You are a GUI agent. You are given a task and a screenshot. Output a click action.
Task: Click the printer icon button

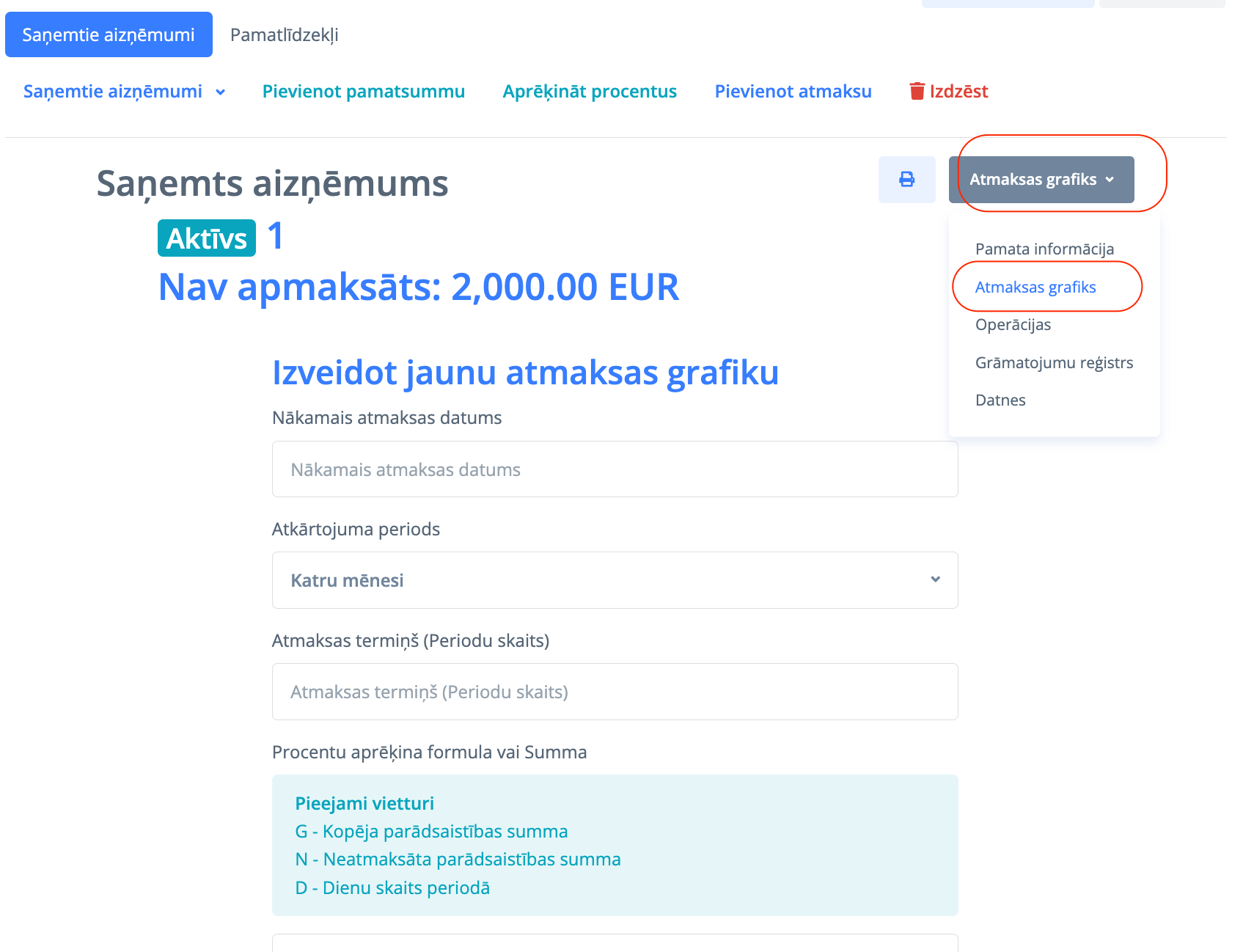906,180
